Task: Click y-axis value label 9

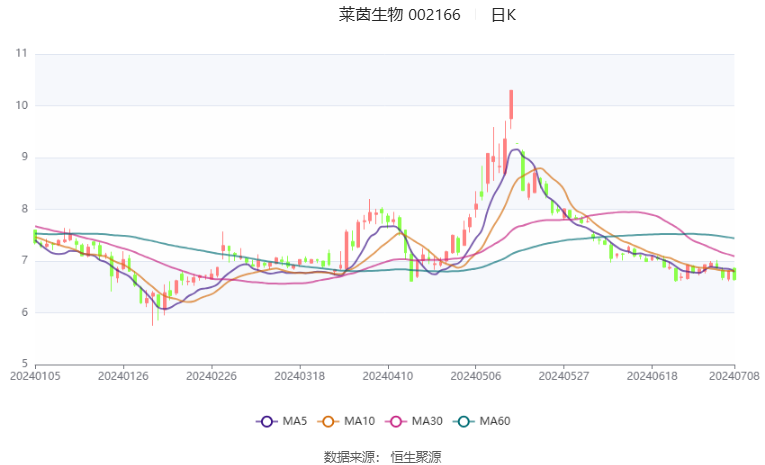Action: 24,157
